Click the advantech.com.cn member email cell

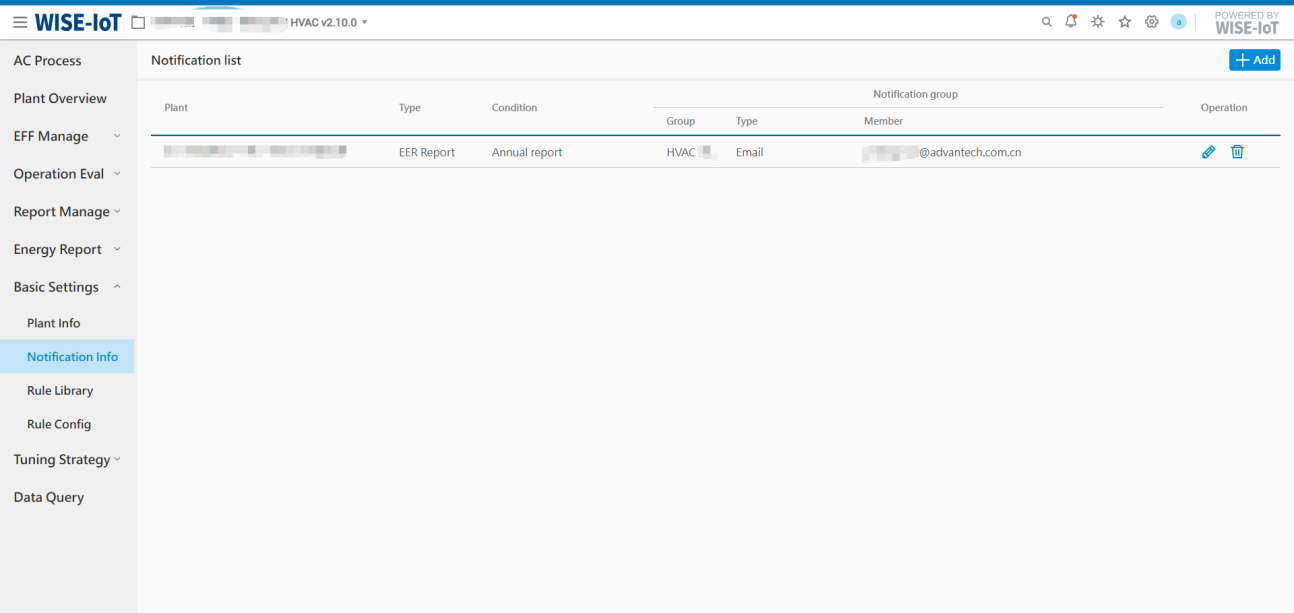(943, 153)
